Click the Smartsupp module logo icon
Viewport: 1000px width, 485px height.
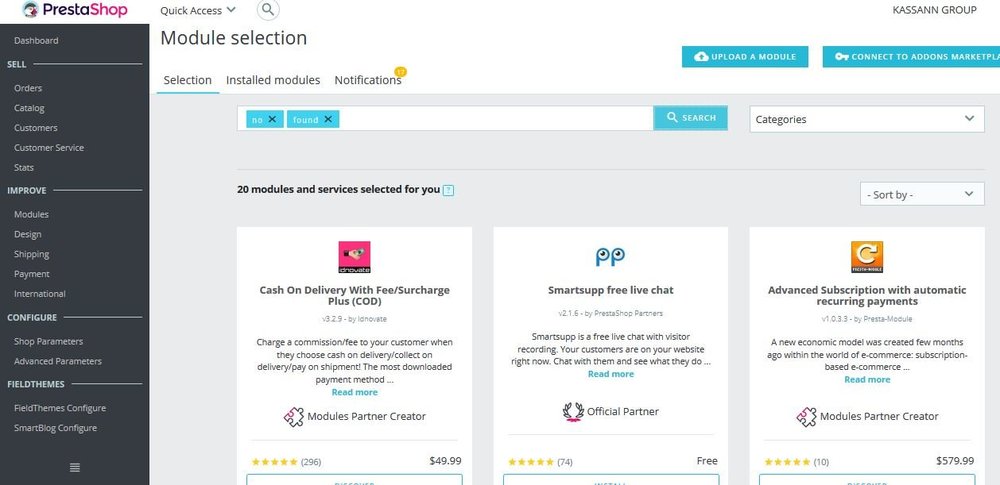point(610,257)
